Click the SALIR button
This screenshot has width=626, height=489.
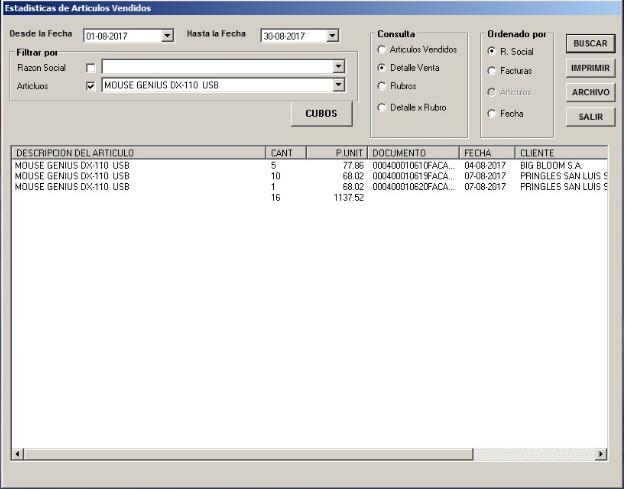tap(590, 117)
